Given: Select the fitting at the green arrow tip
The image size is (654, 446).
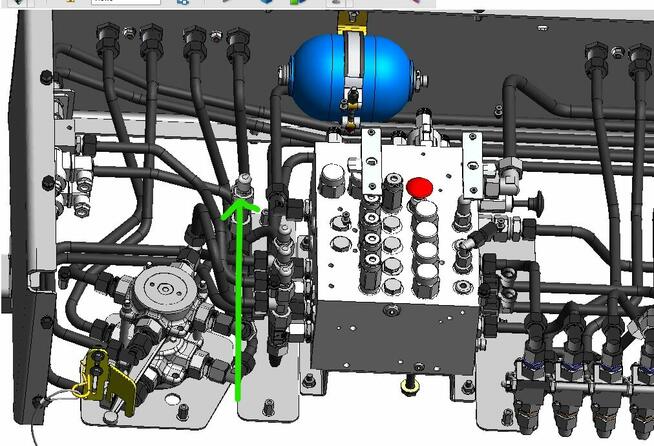Looking at the screenshot, I should [x=239, y=188].
